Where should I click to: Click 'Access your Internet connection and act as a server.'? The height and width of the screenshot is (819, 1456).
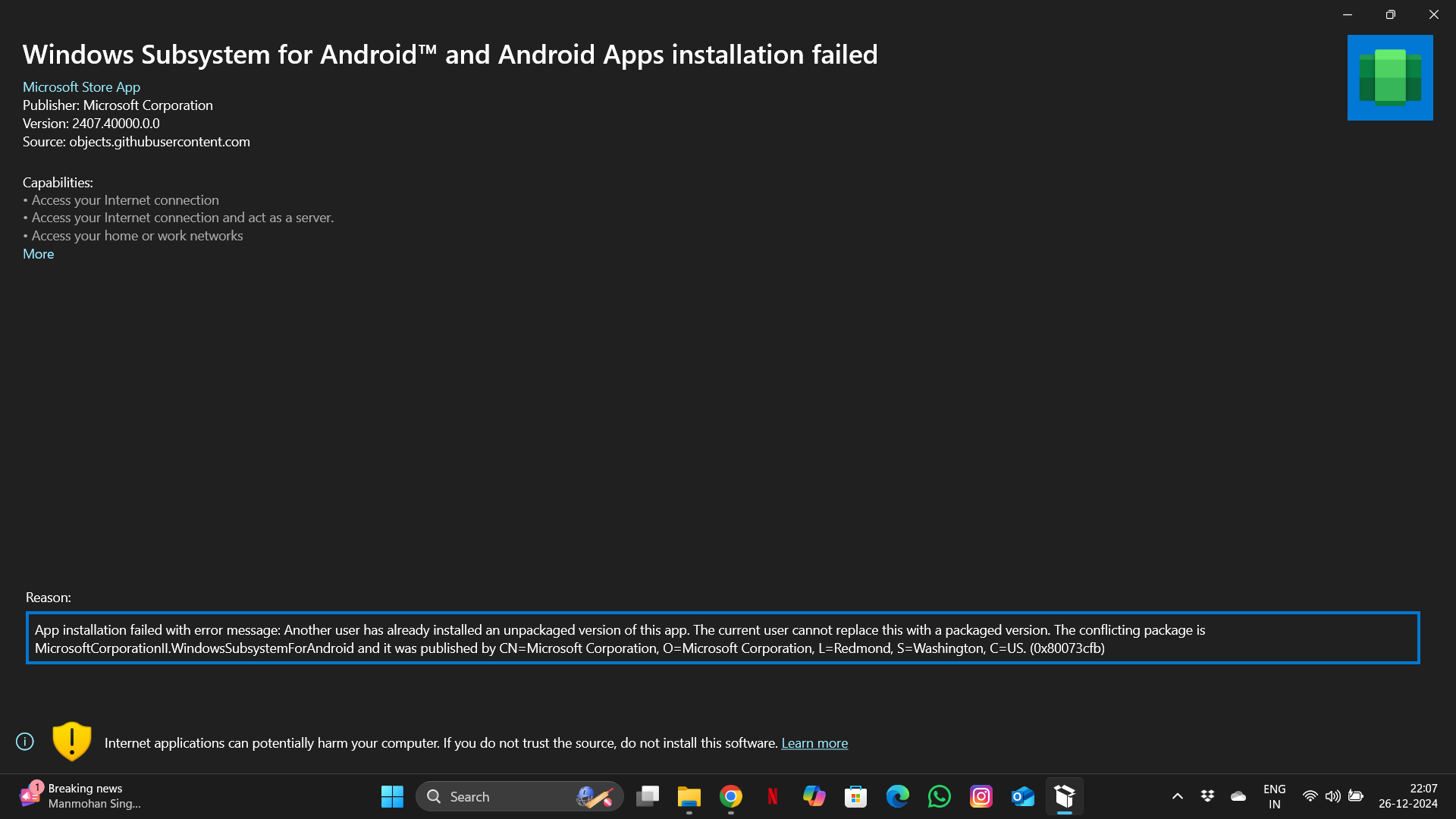pos(183,218)
